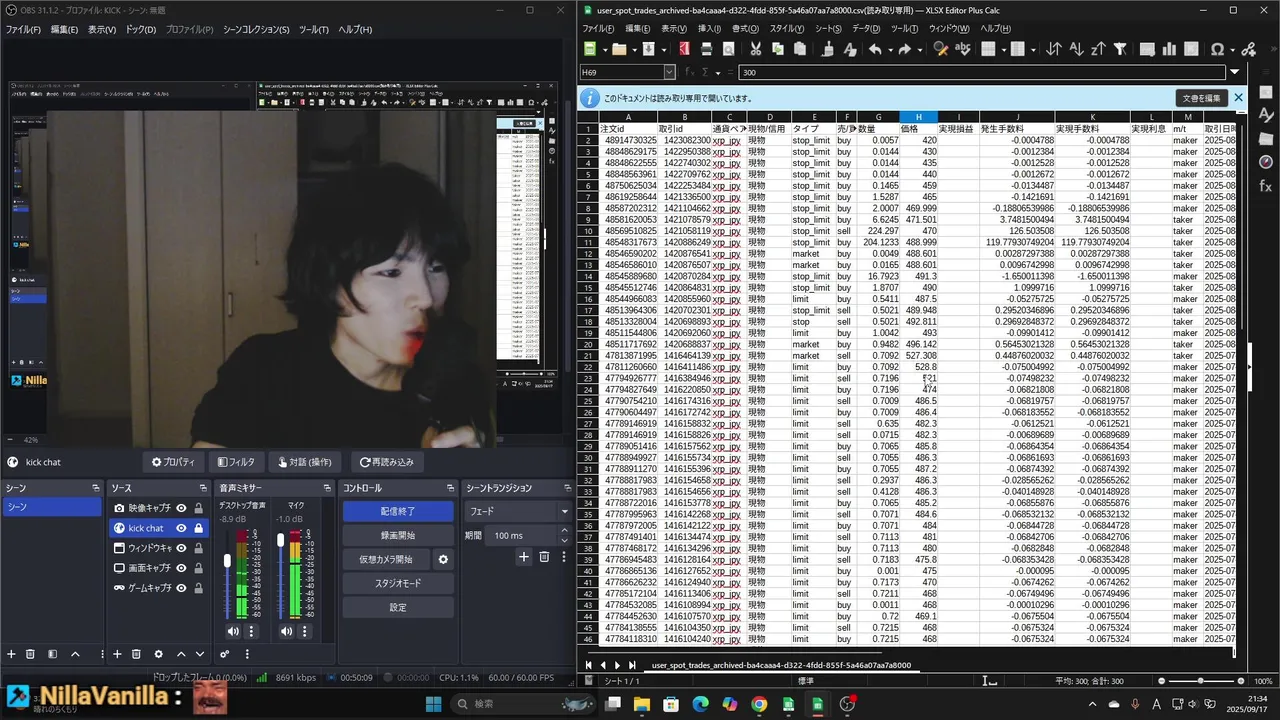Open データ(D) menu in XLSX Editor
Image resolution: width=1280 pixels, height=720 pixels.
click(x=866, y=29)
